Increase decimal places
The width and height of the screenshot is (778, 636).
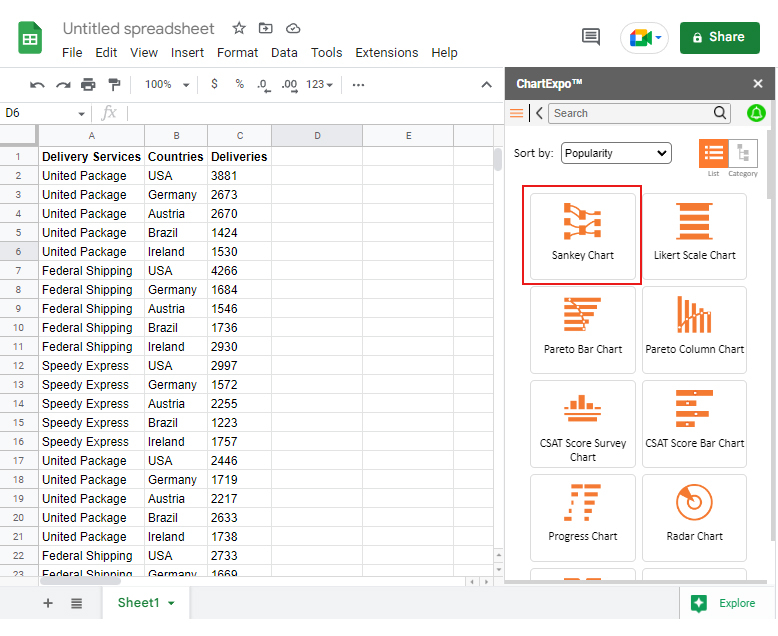289,85
